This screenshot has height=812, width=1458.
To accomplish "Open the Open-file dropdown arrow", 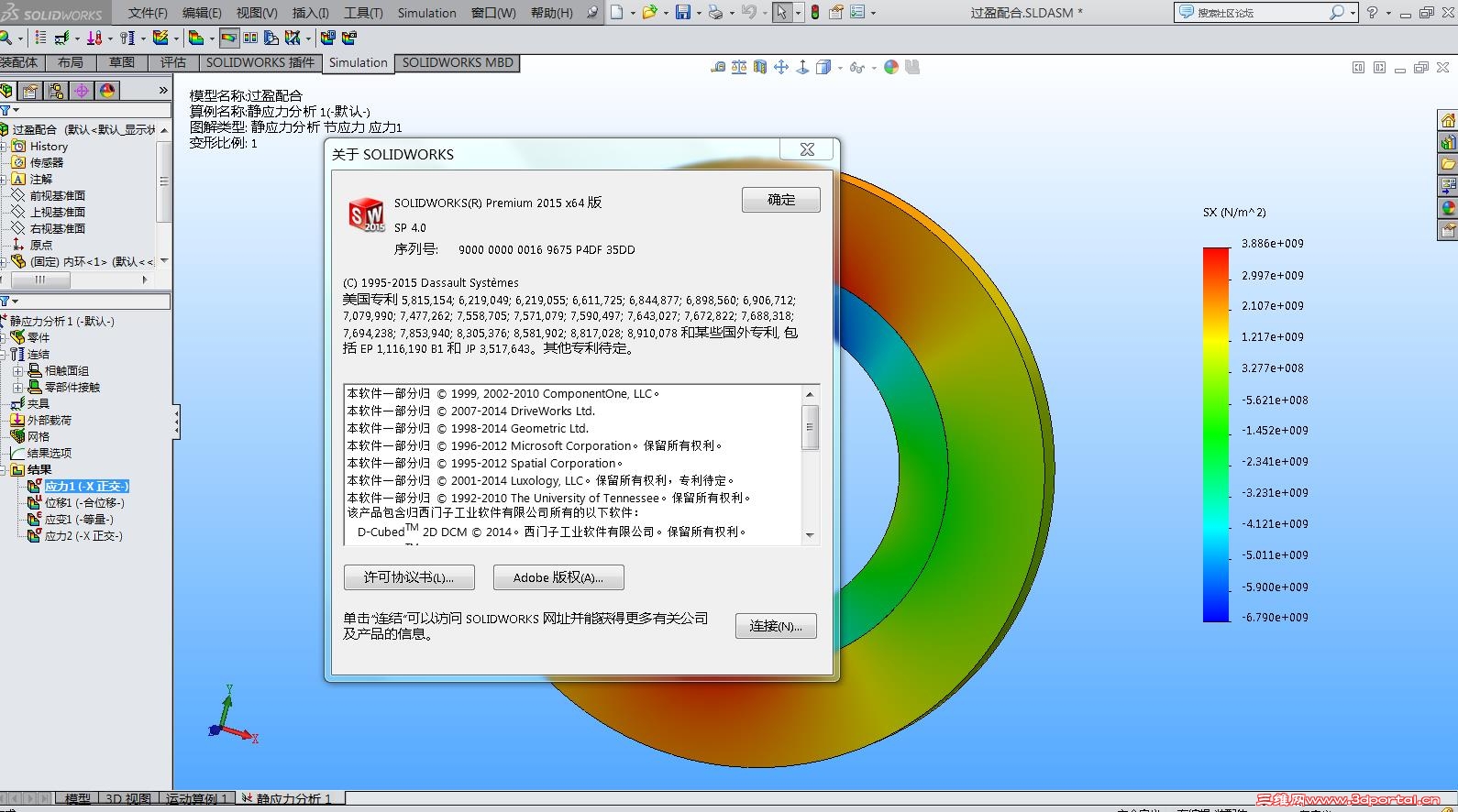I will point(665,13).
